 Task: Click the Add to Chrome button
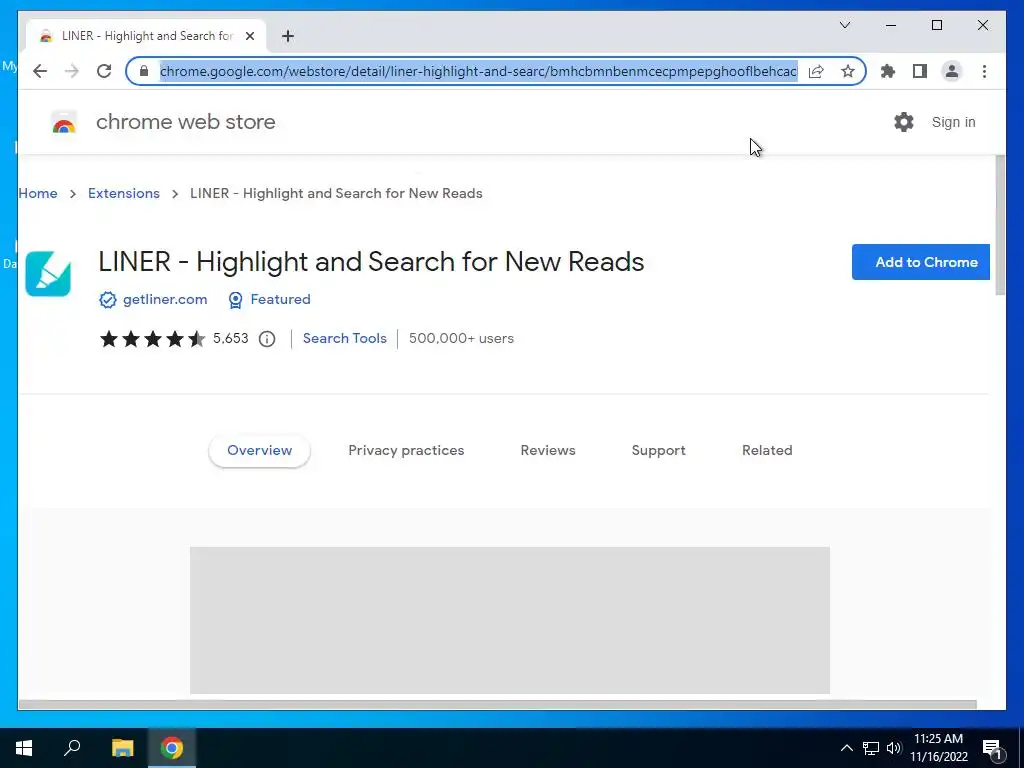(x=921, y=262)
